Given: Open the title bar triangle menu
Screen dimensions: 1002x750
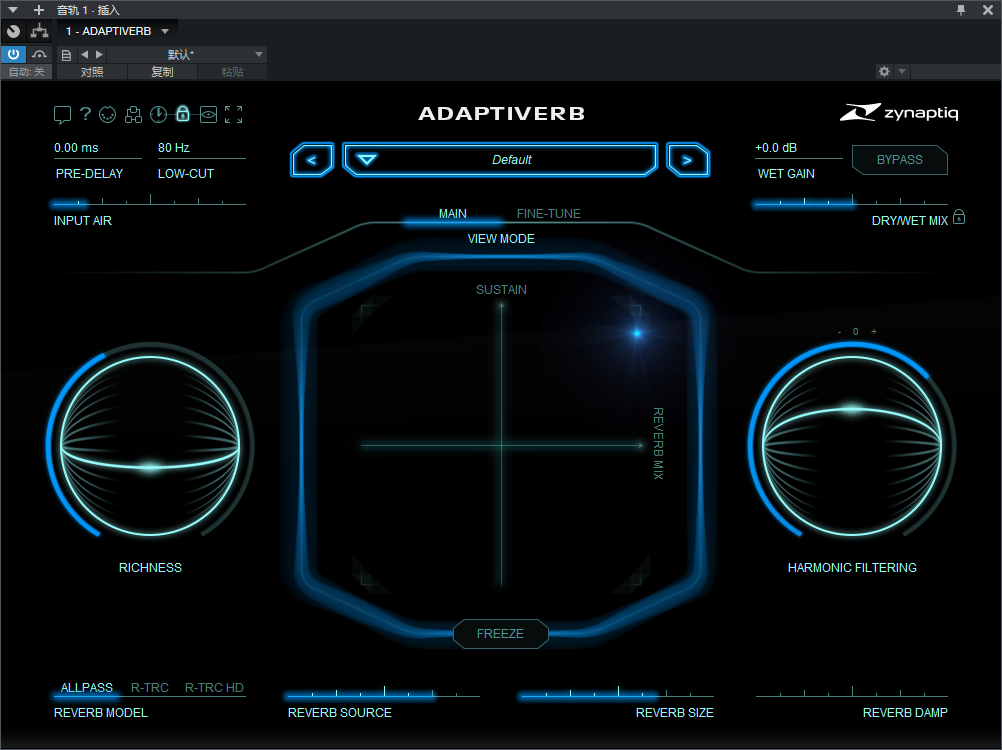Looking at the screenshot, I should click(x=13, y=10).
